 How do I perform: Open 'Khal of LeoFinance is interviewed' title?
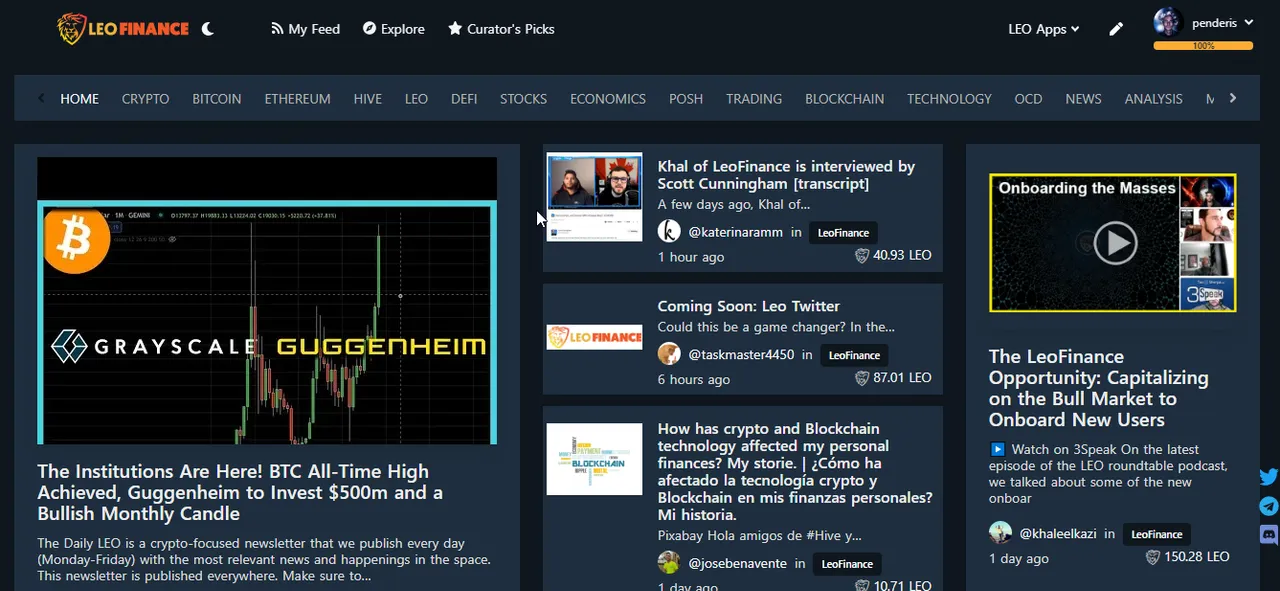click(x=786, y=175)
